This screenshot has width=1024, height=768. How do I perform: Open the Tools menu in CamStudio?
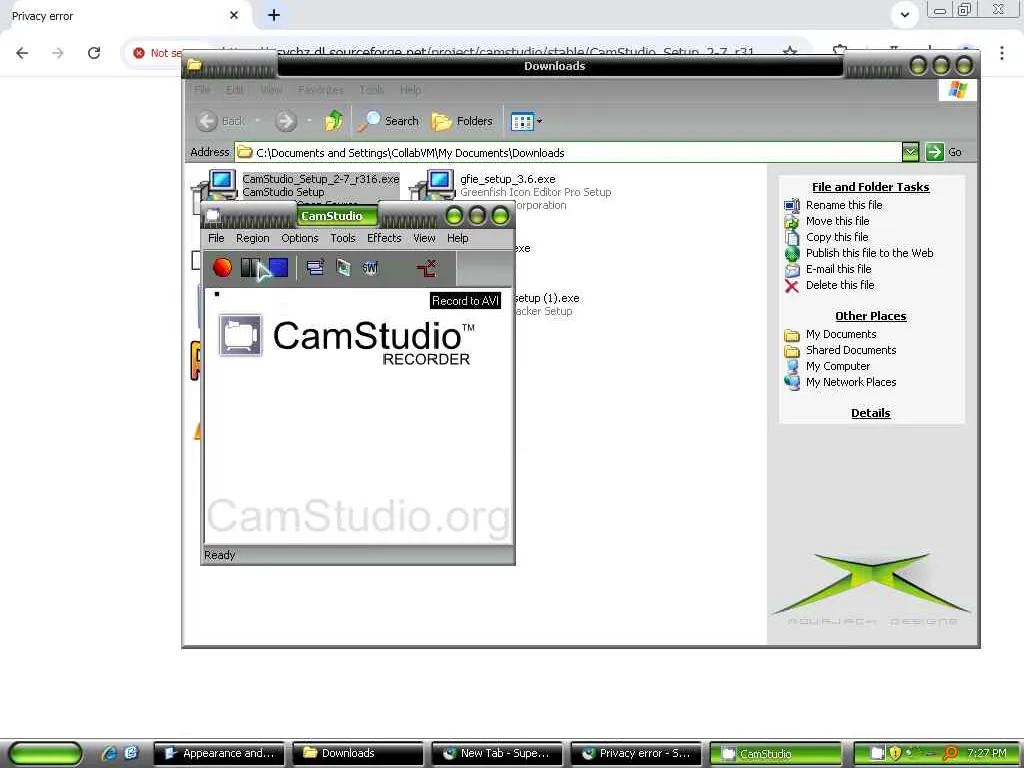[343, 238]
